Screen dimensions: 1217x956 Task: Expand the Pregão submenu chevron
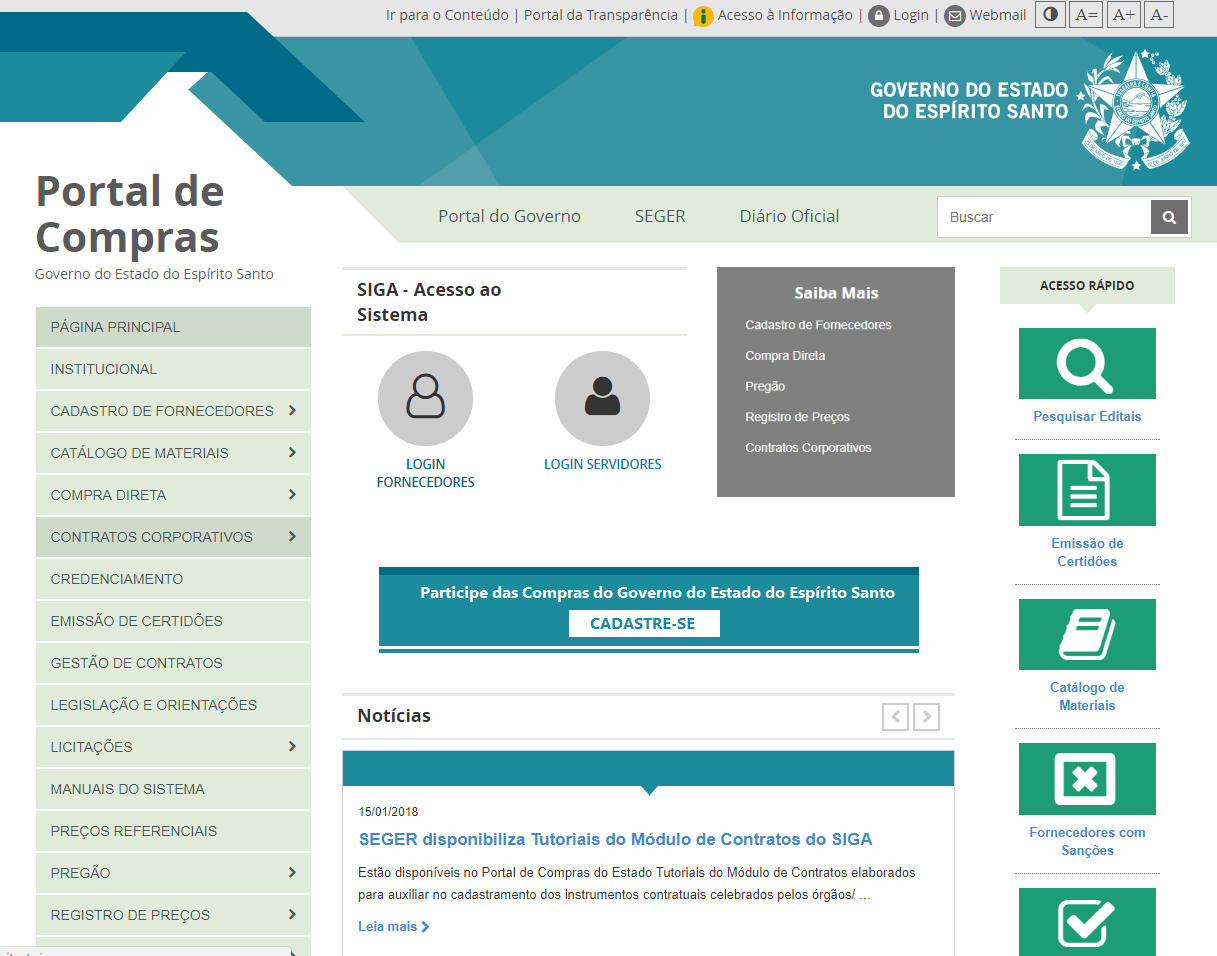tap(292, 872)
